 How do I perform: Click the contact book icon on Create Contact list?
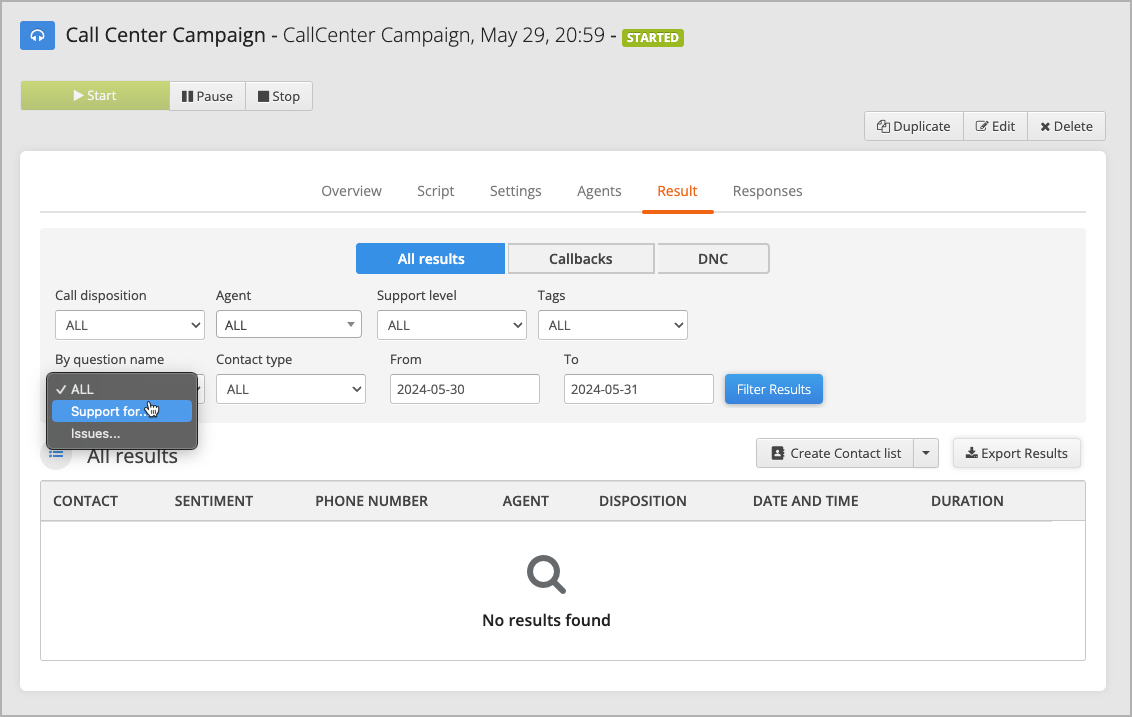click(776, 452)
